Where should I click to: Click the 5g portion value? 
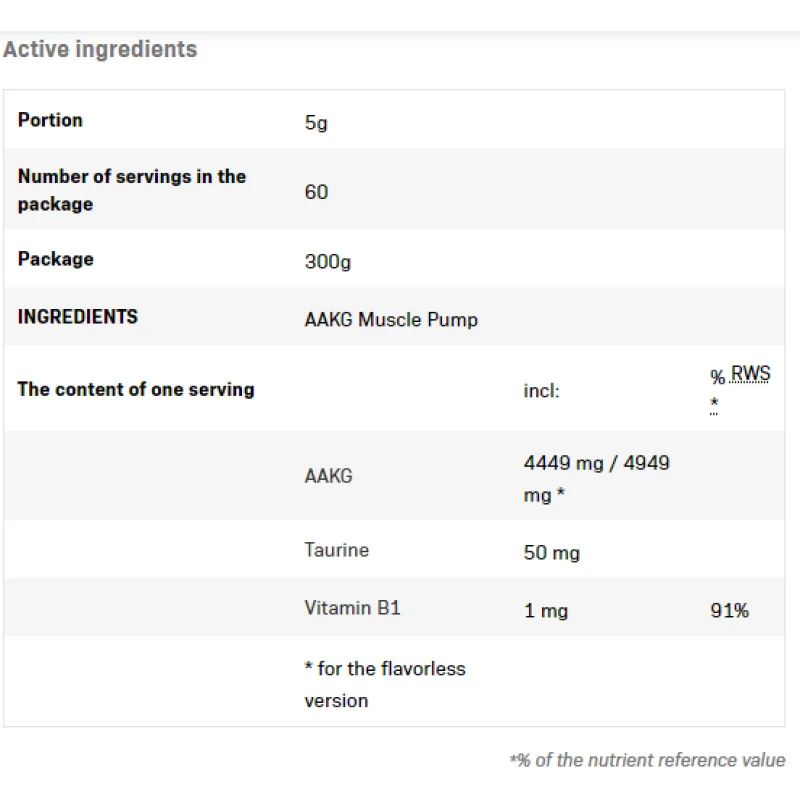[316, 124]
